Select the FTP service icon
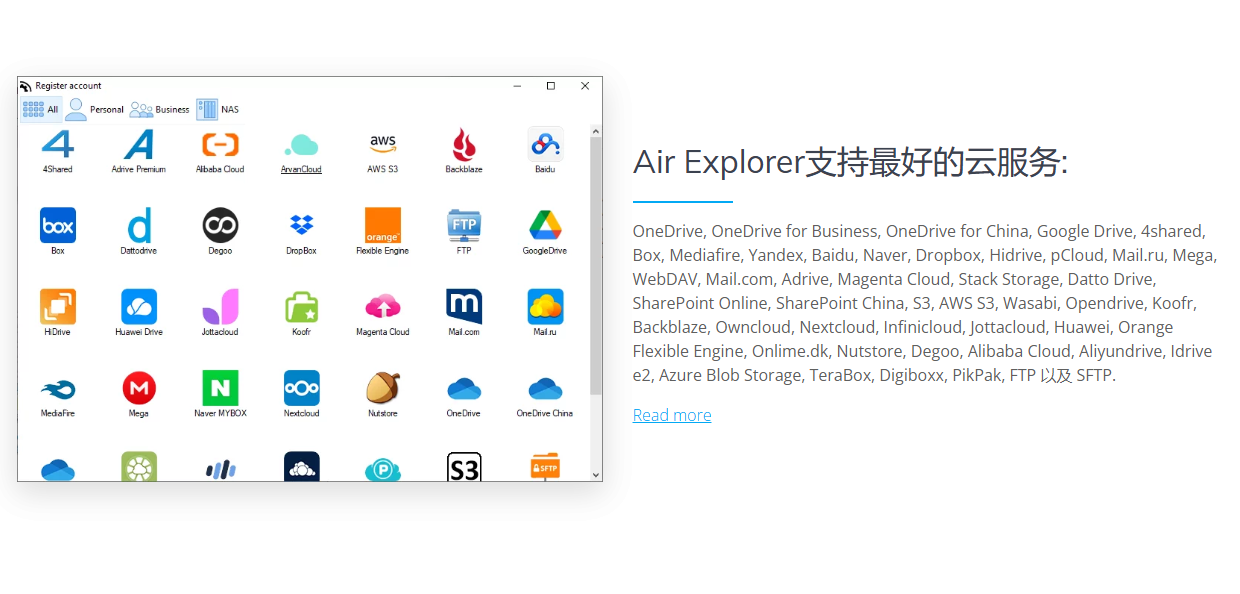 point(464,226)
